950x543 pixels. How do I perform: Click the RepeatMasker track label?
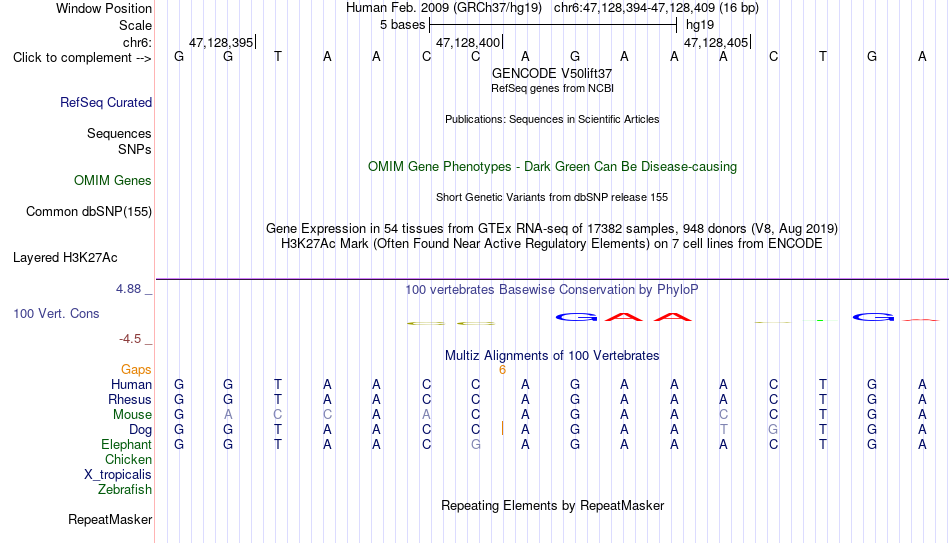pyautogui.click(x=110, y=519)
